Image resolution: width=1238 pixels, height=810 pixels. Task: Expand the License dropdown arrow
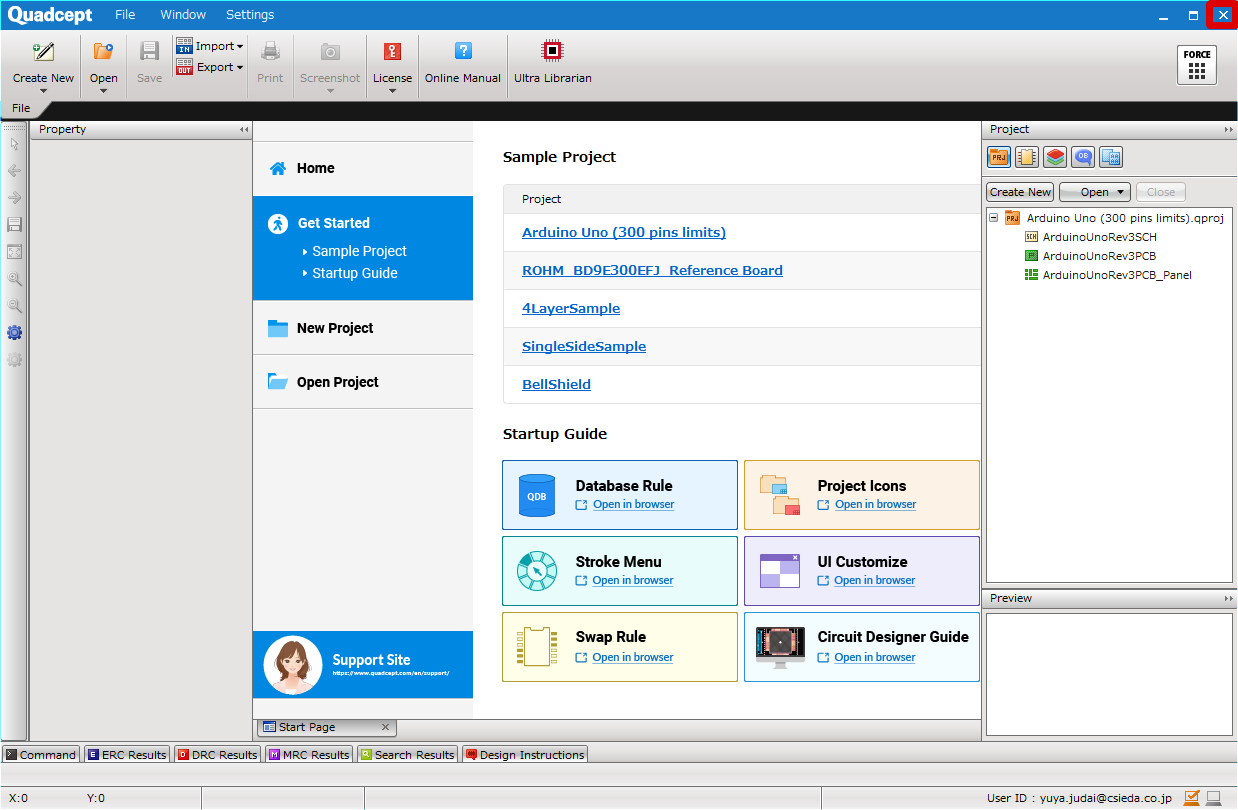tap(392, 91)
